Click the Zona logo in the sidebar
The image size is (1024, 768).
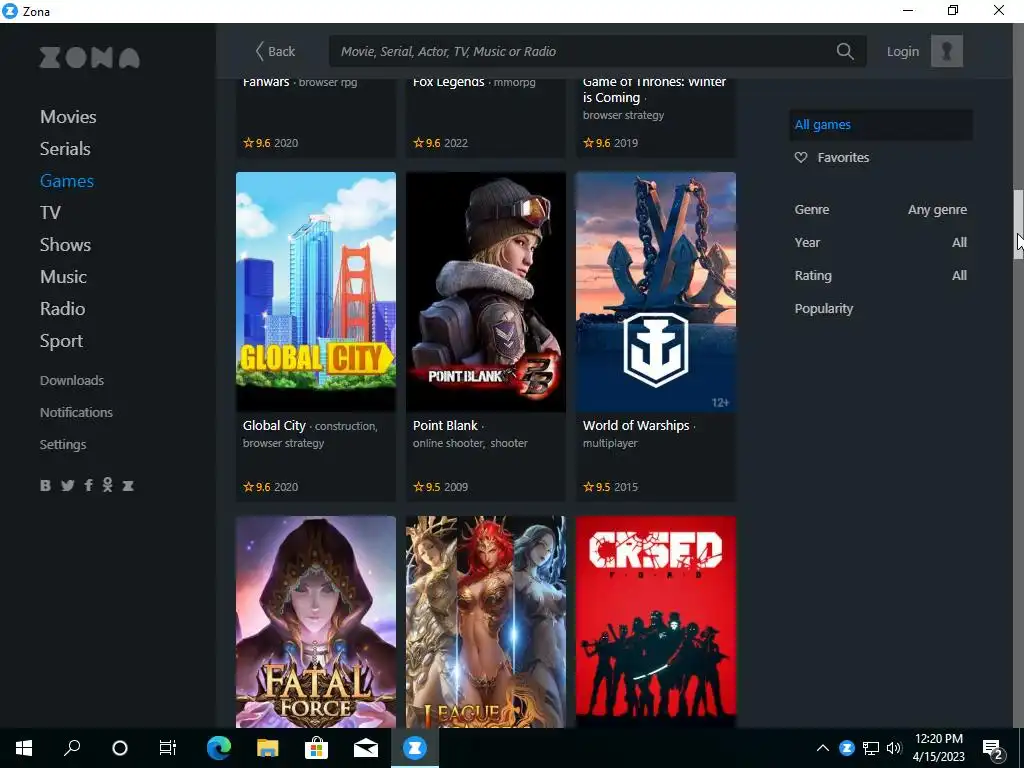point(89,57)
